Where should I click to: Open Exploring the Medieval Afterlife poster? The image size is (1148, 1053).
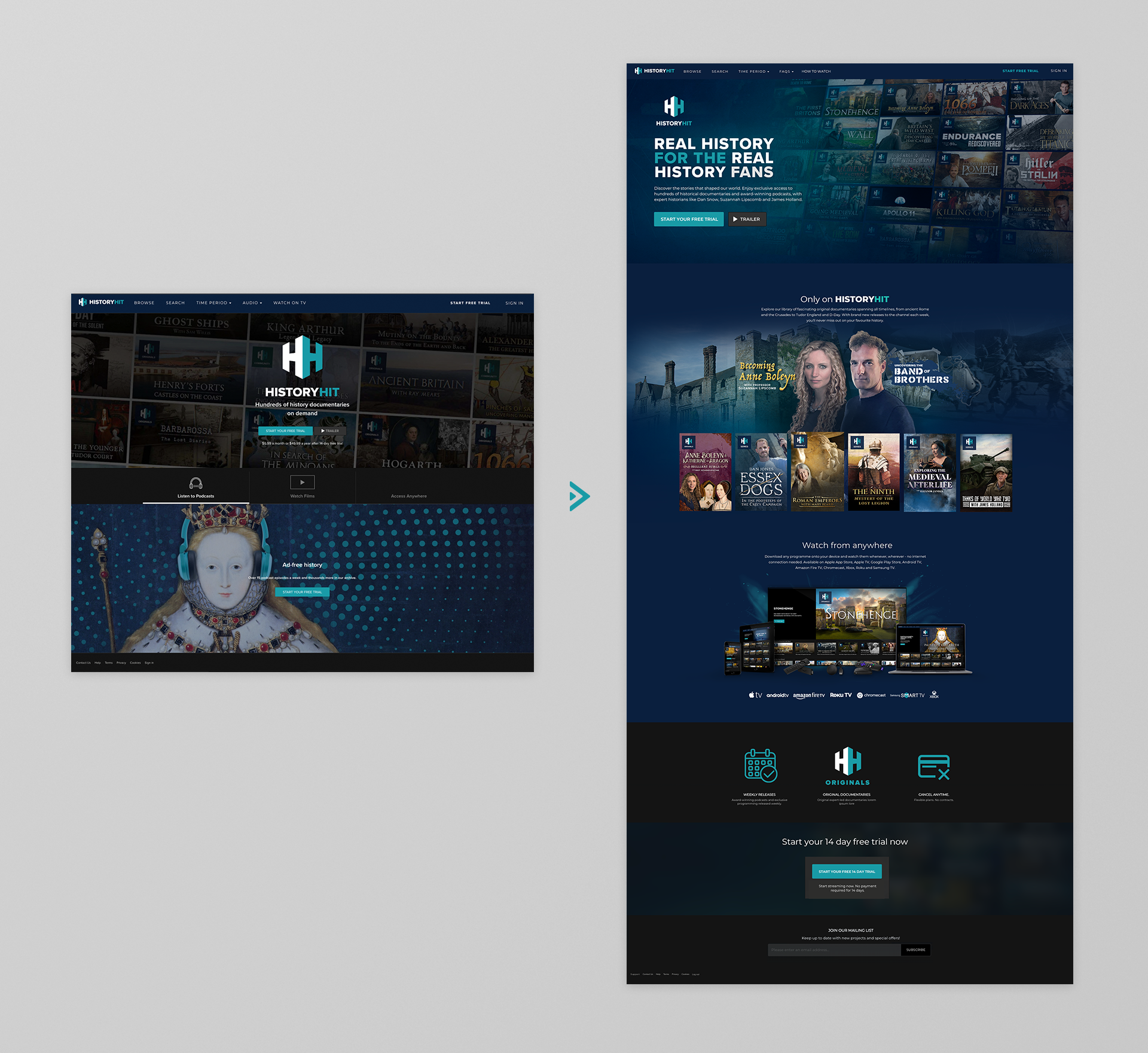coord(930,472)
